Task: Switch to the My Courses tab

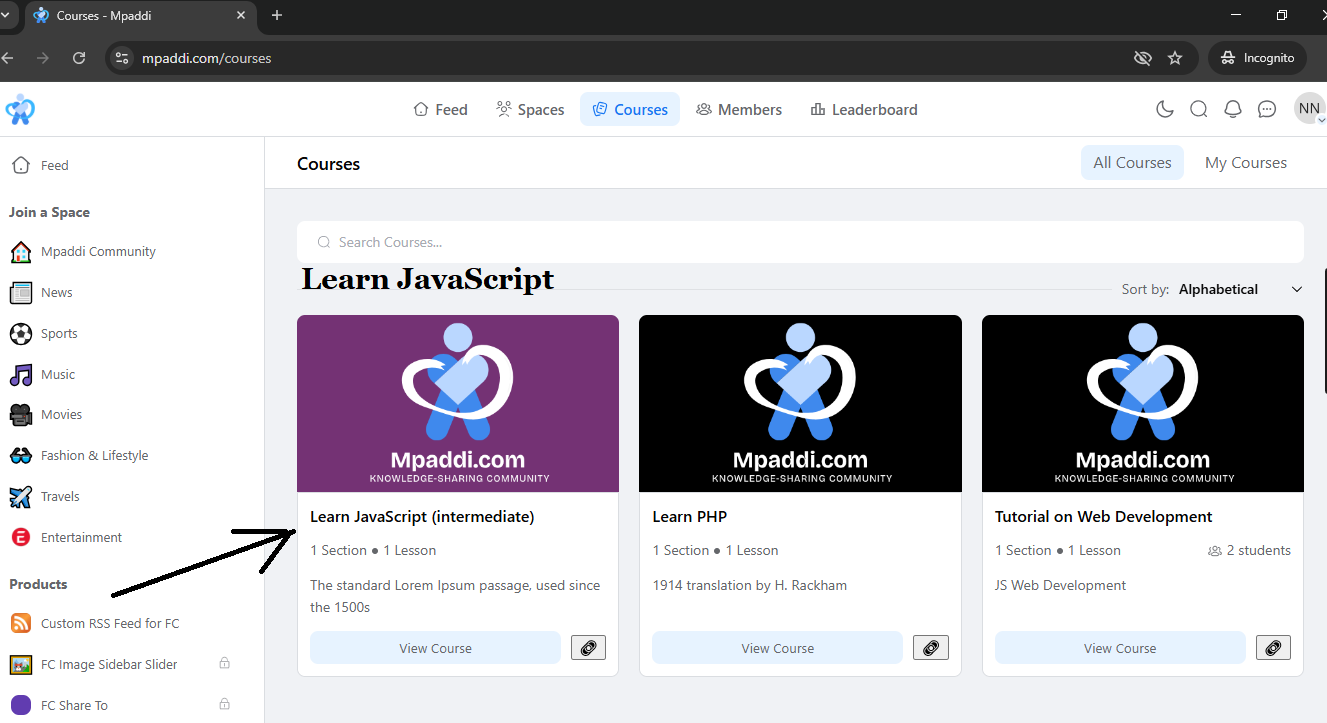Action: tap(1246, 163)
